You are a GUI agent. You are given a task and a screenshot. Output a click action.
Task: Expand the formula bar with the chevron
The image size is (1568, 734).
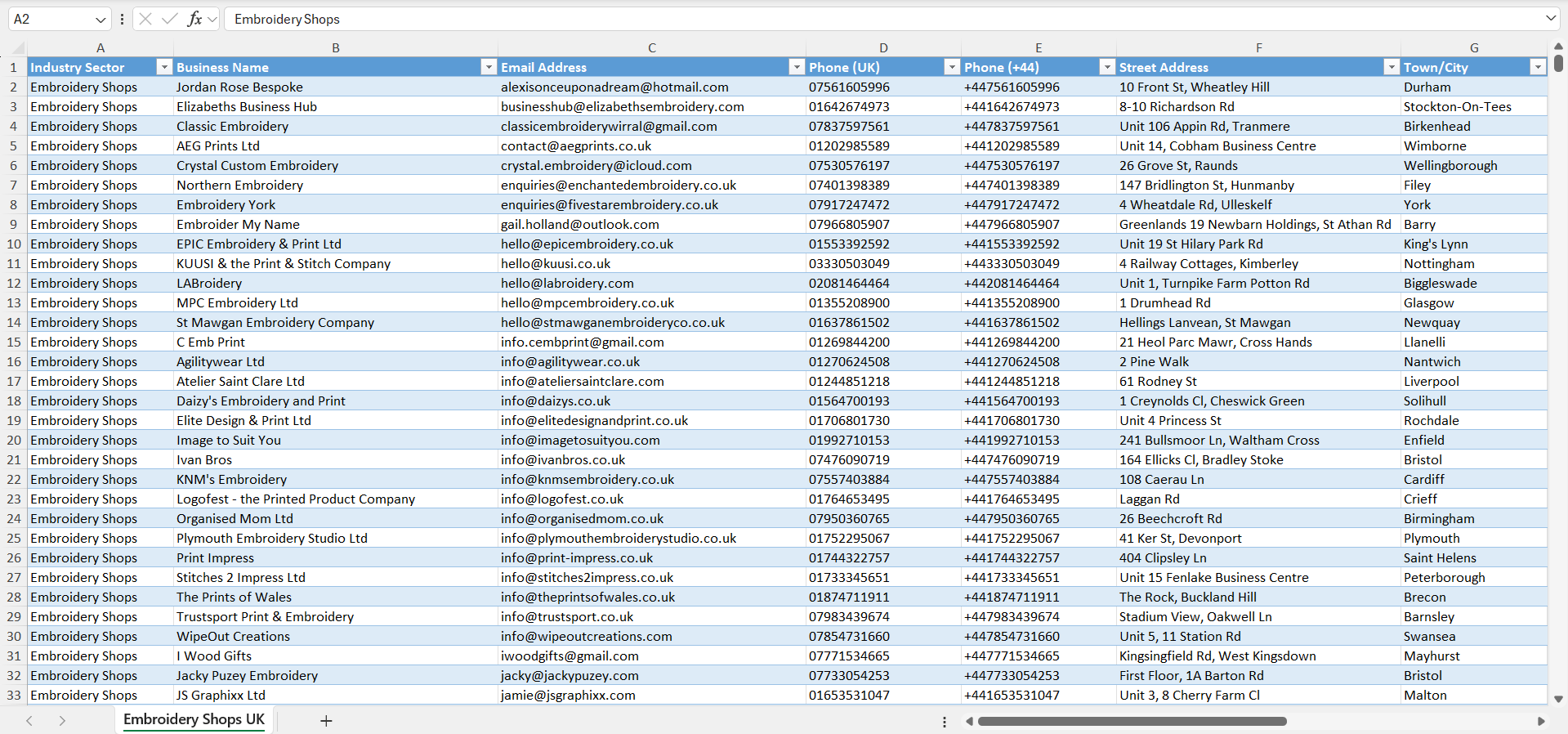tap(1550, 18)
